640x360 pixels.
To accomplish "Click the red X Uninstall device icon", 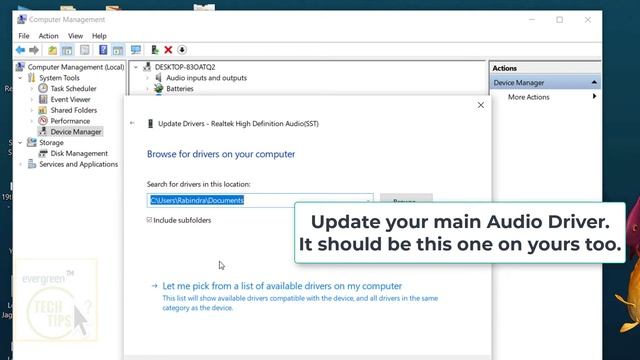I will (168, 50).
